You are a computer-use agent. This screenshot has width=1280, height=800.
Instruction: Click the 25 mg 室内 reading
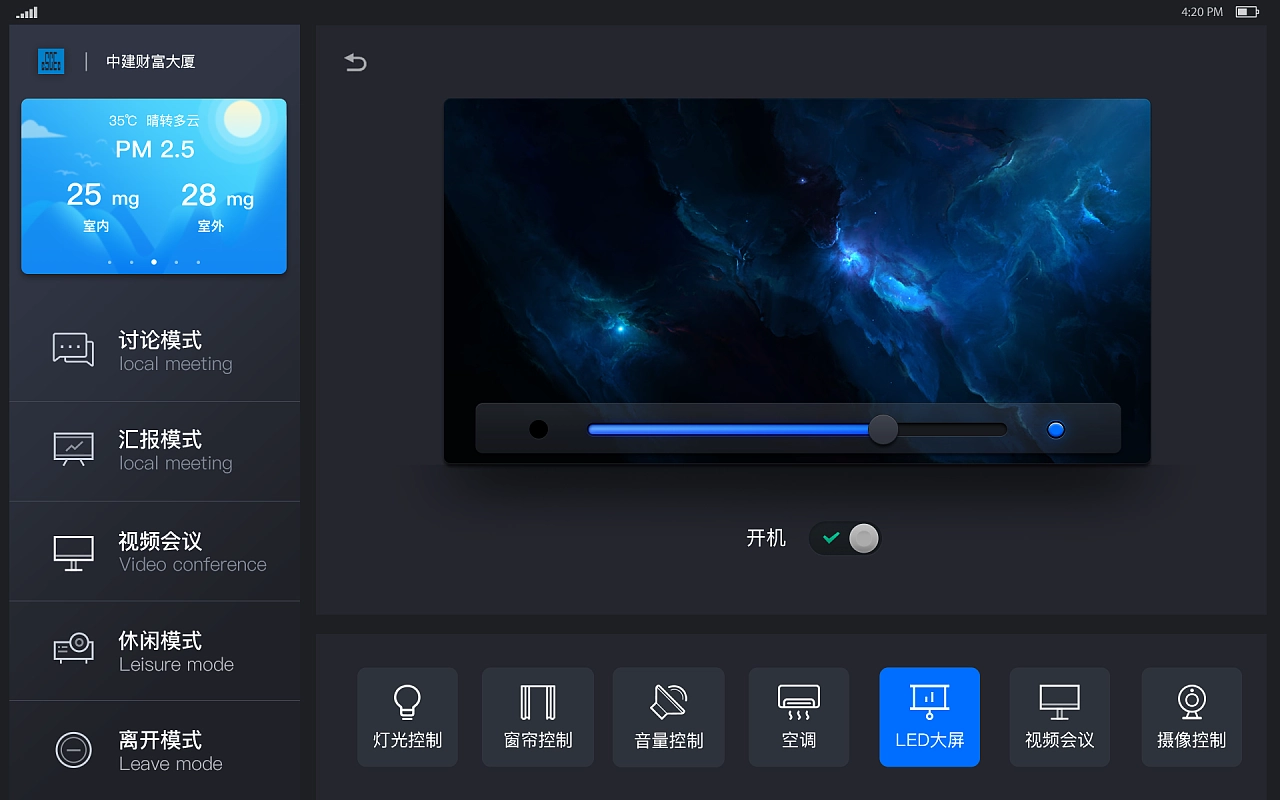(102, 206)
